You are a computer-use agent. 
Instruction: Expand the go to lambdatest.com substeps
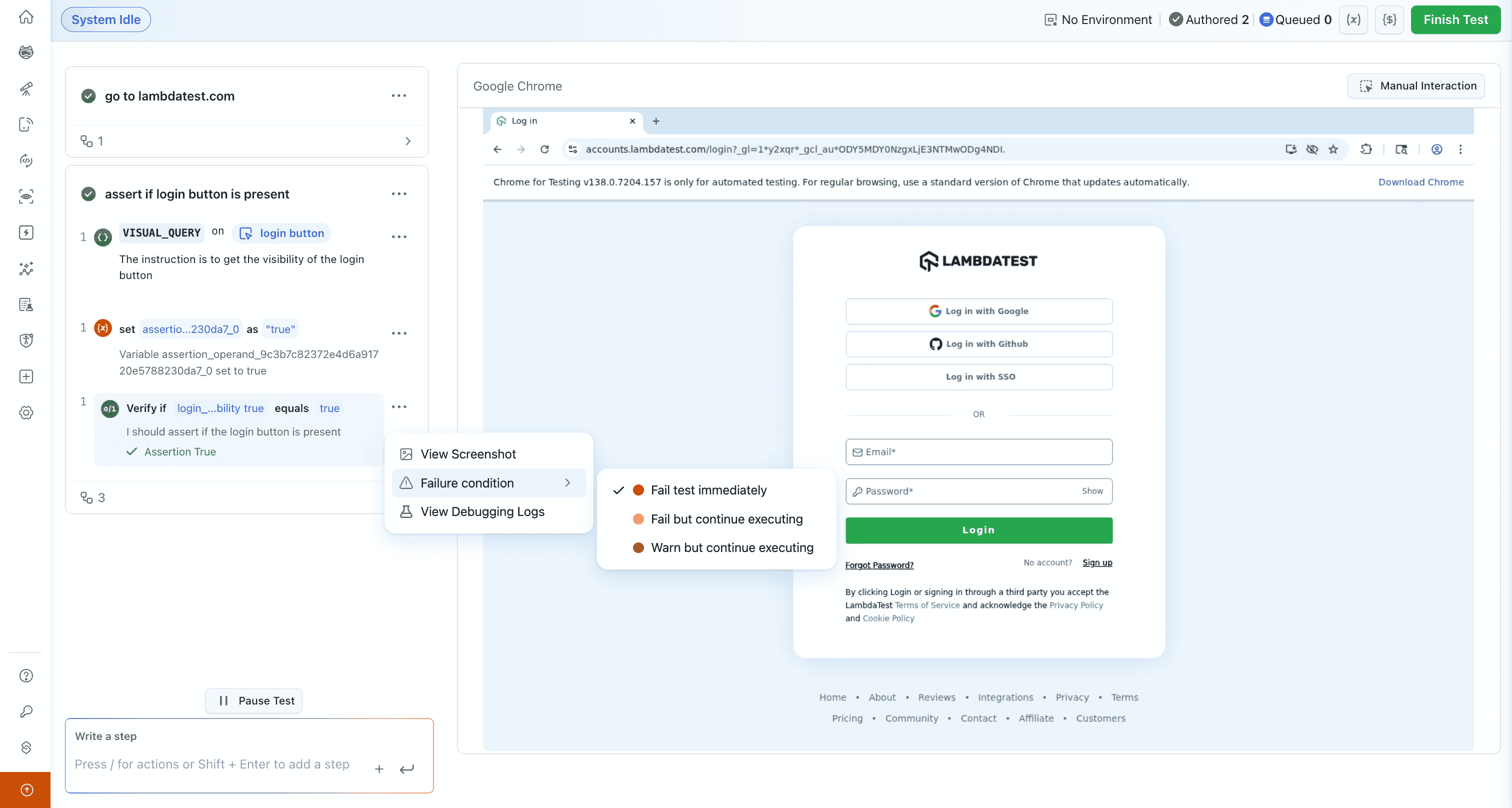tap(408, 141)
